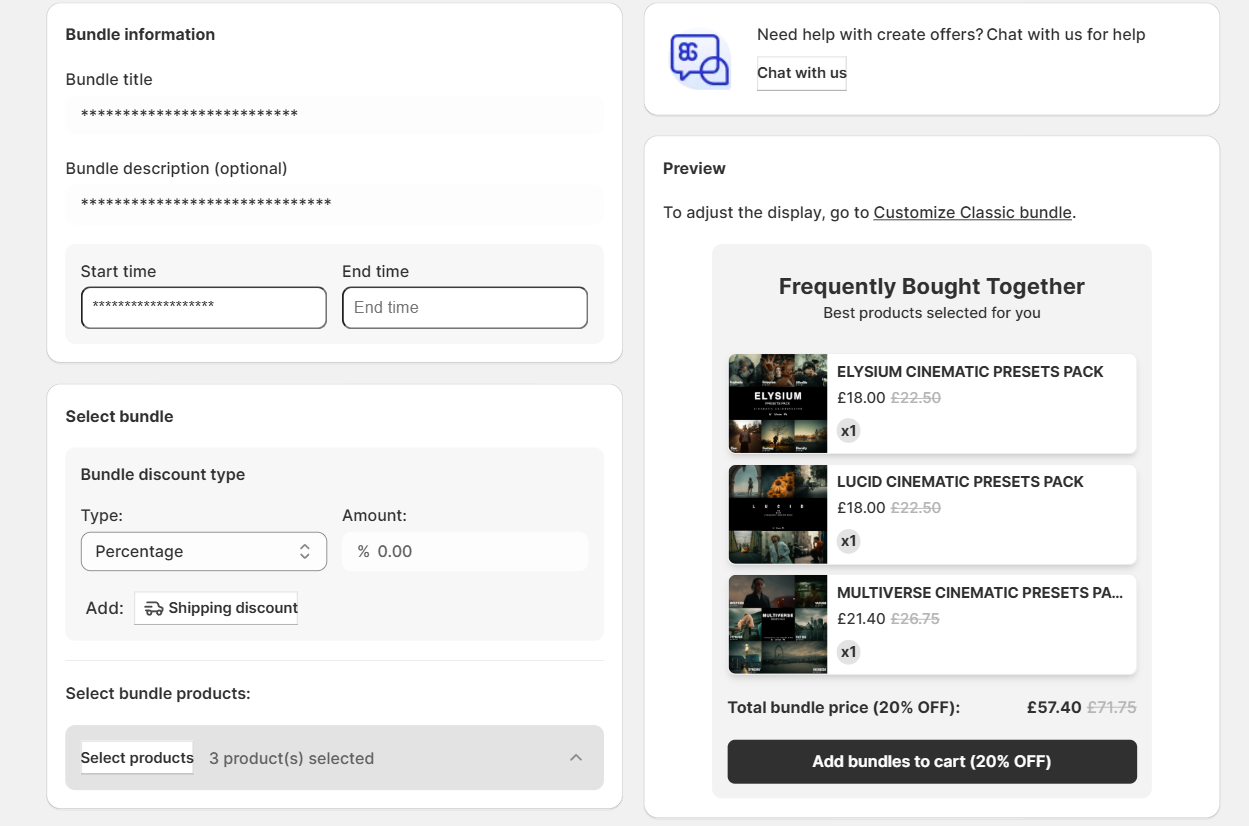
Task: Click the x1 quantity badge for Multiverse pack
Action: tap(848, 652)
